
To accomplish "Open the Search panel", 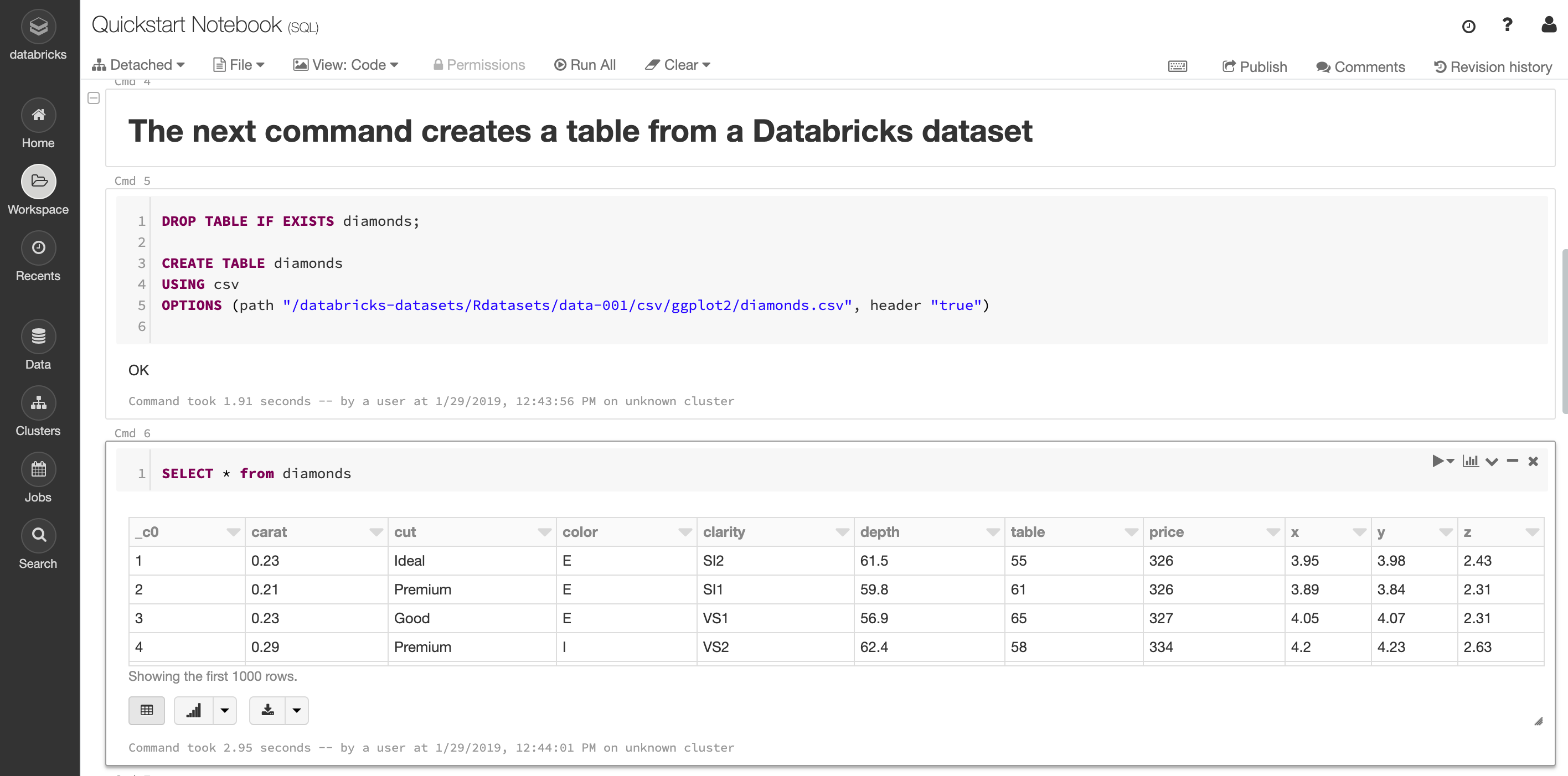I will tap(38, 544).
